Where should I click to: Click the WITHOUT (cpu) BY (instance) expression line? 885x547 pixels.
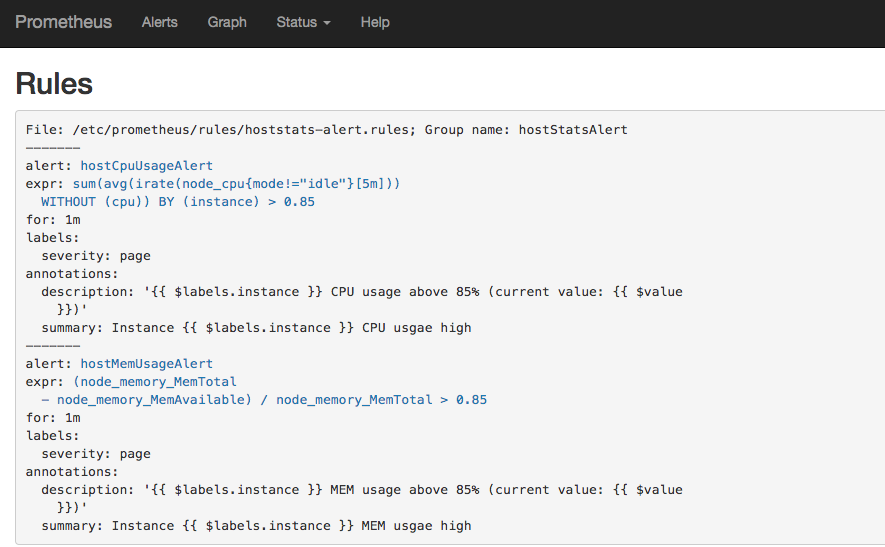(178, 202)
